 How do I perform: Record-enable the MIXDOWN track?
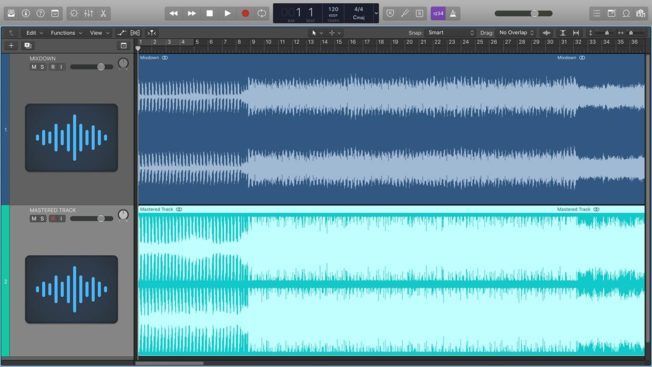[x=53, y=67]
